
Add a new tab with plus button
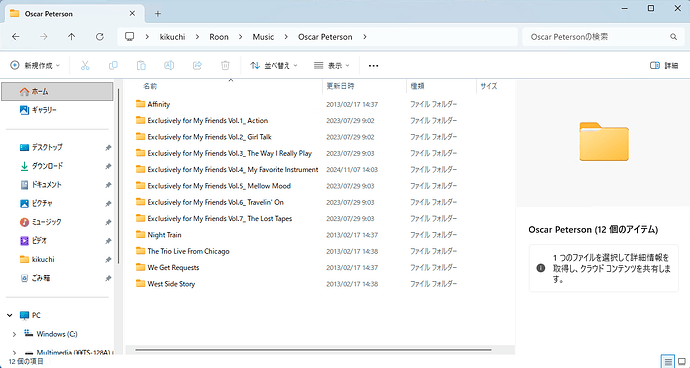(158, 14)
